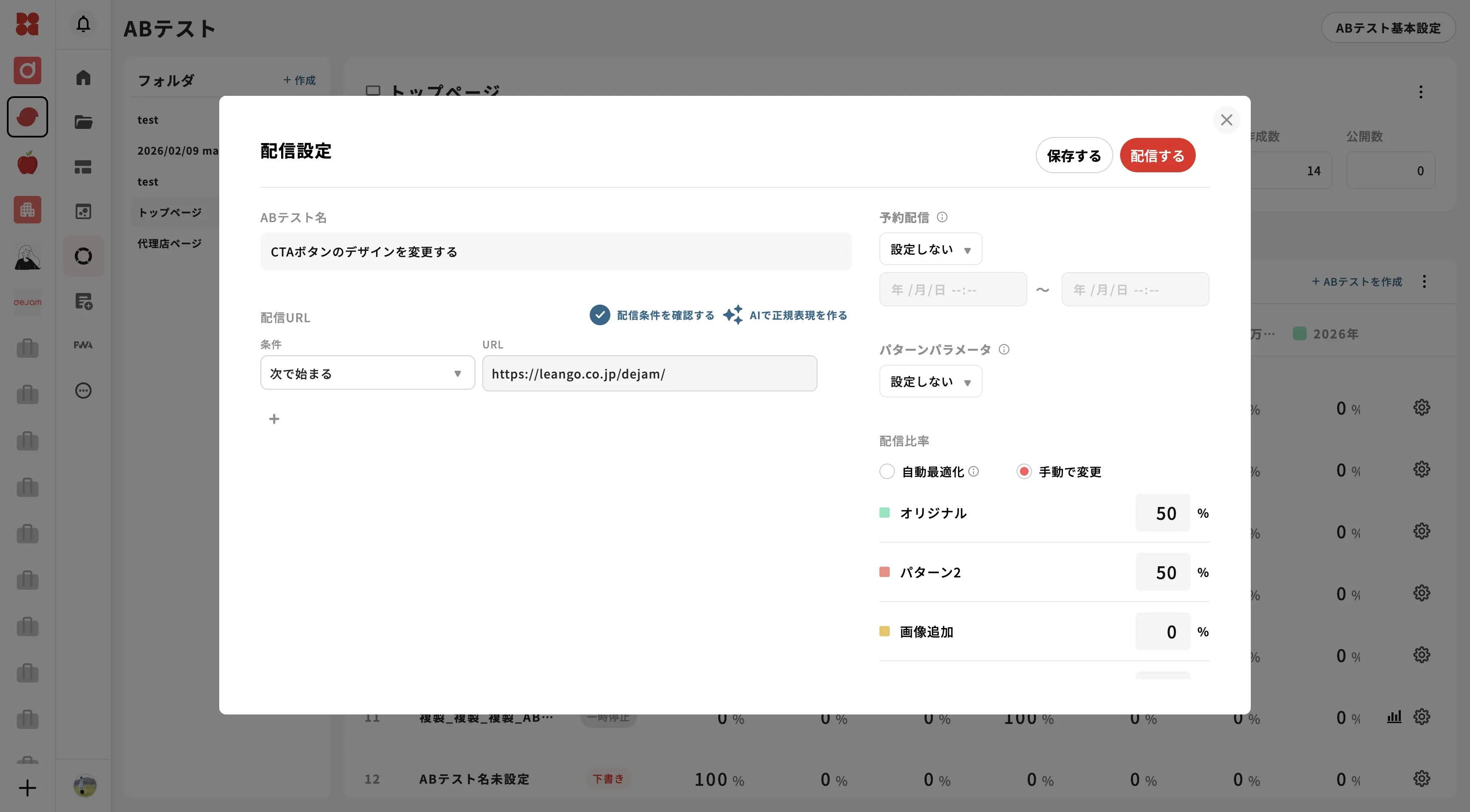The height and width of the screenshot is (812, 1470).
Task: Click the four-petal app logo
Action: pyautogui.click(x=28, y=24)
